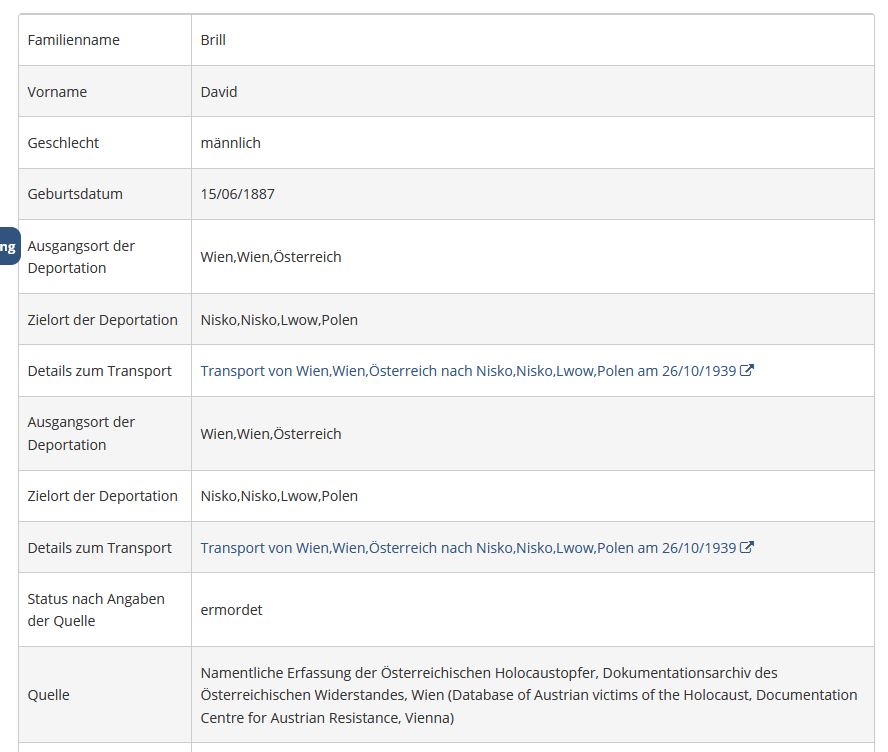Select the birth date 15/06/1887
The width and height of the screenshot is (888, 752).
point(238,194)
